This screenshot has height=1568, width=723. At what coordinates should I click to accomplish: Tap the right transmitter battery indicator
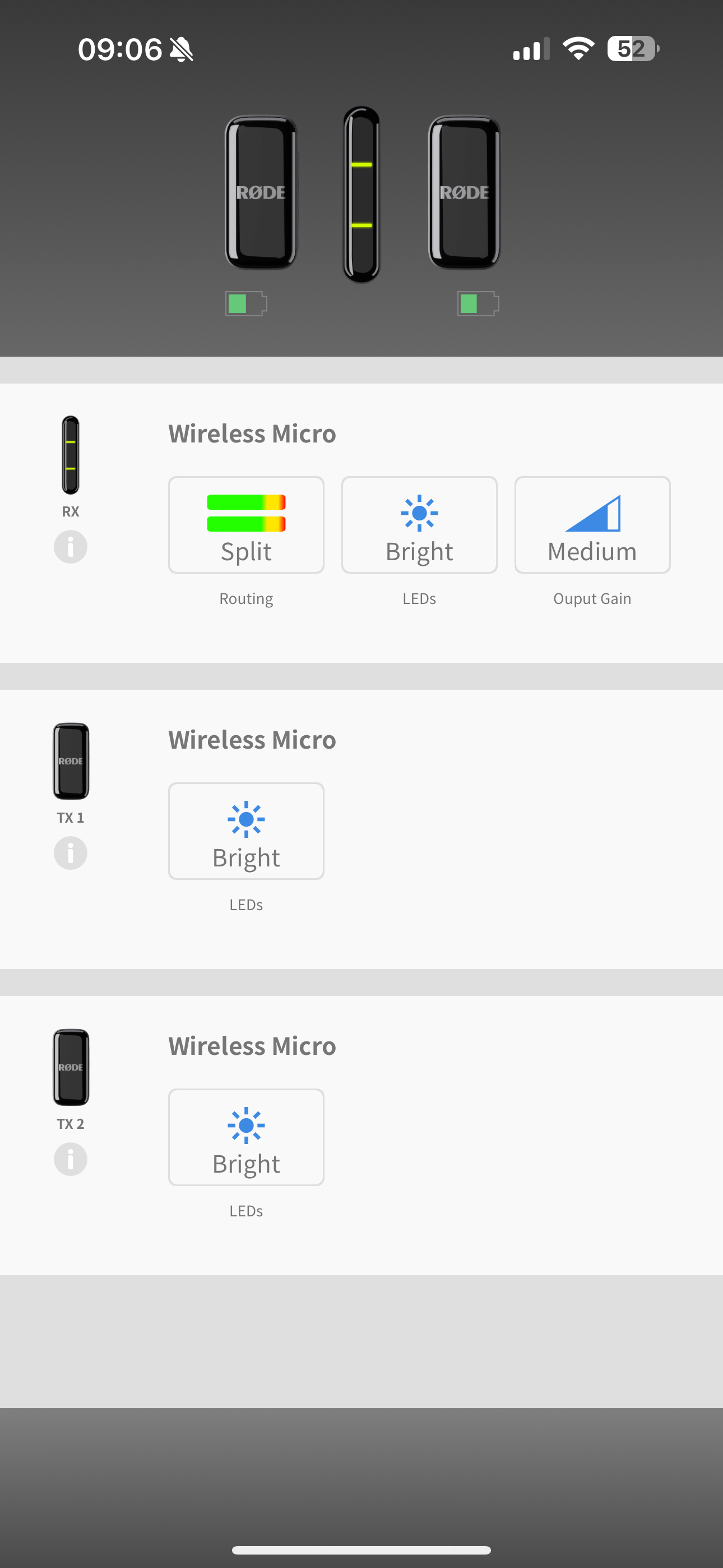pos(478,303)
